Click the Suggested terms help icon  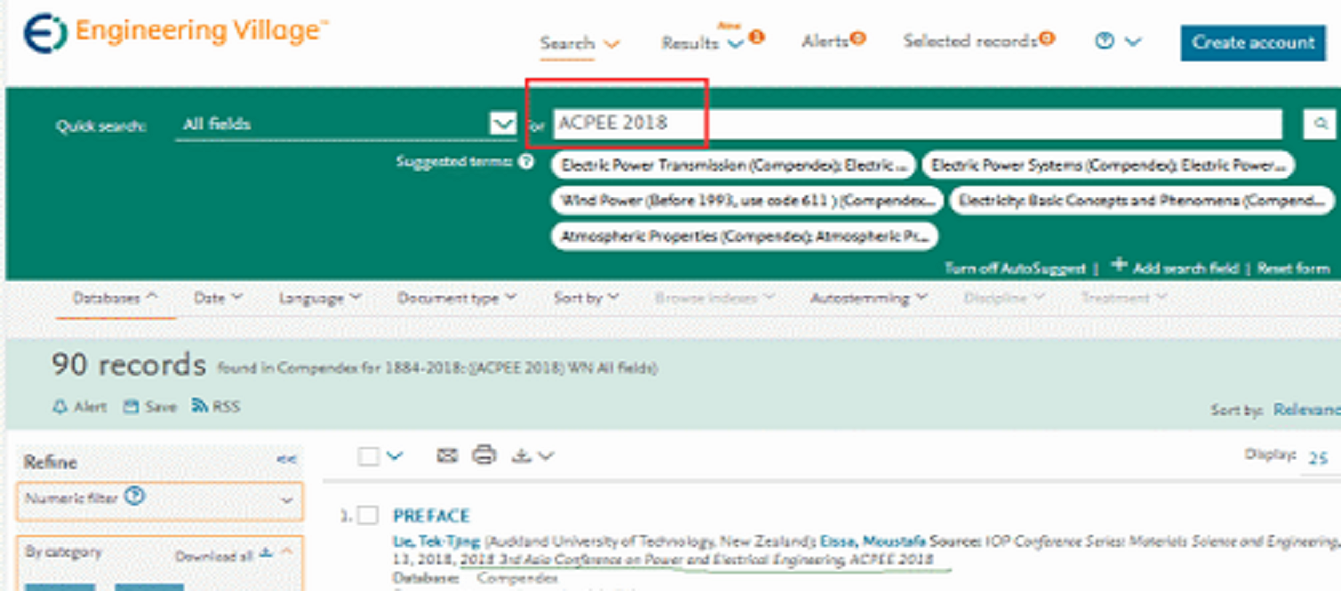(526, 162)
